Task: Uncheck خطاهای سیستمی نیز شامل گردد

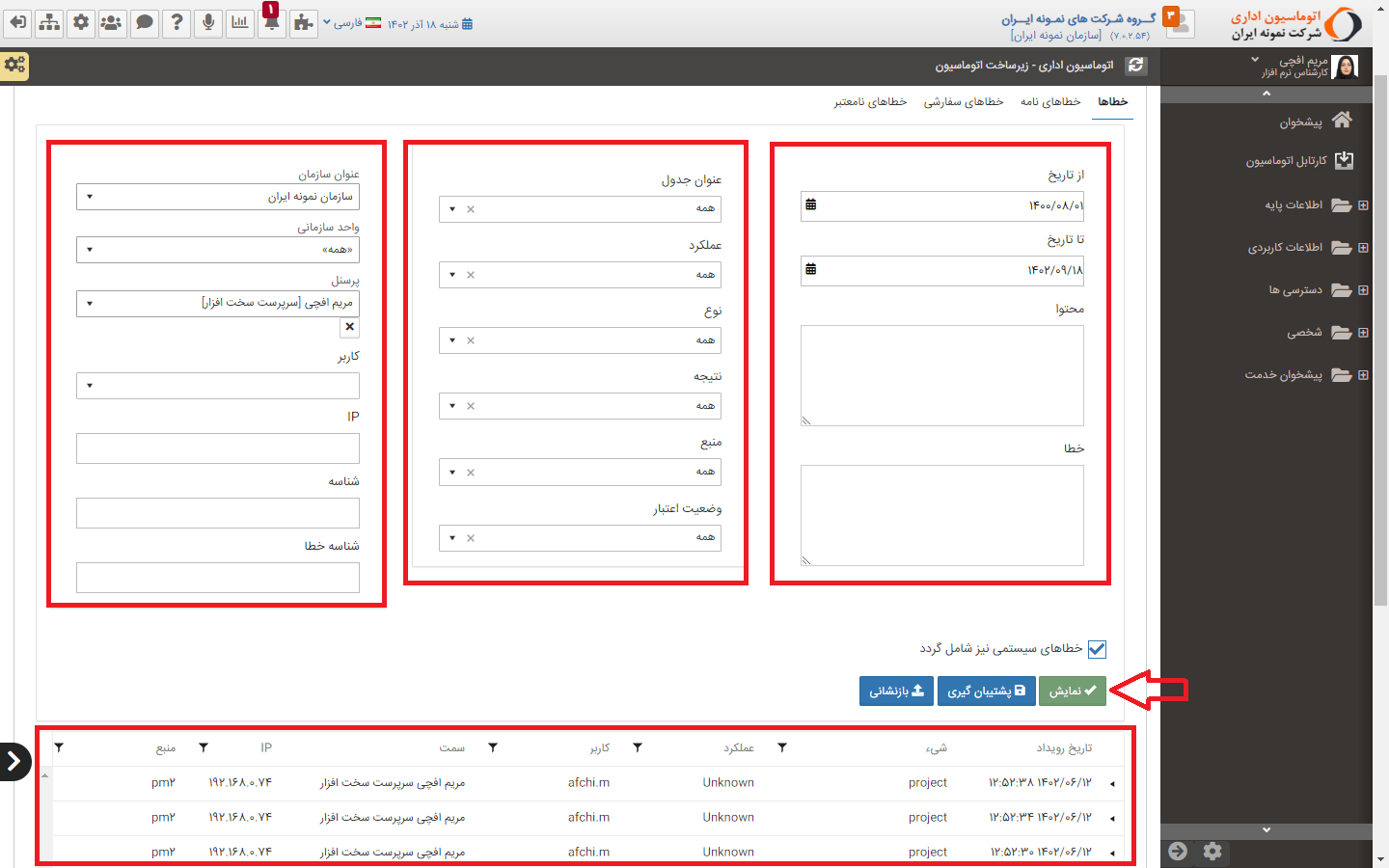Action: (x=1096, y=650)
